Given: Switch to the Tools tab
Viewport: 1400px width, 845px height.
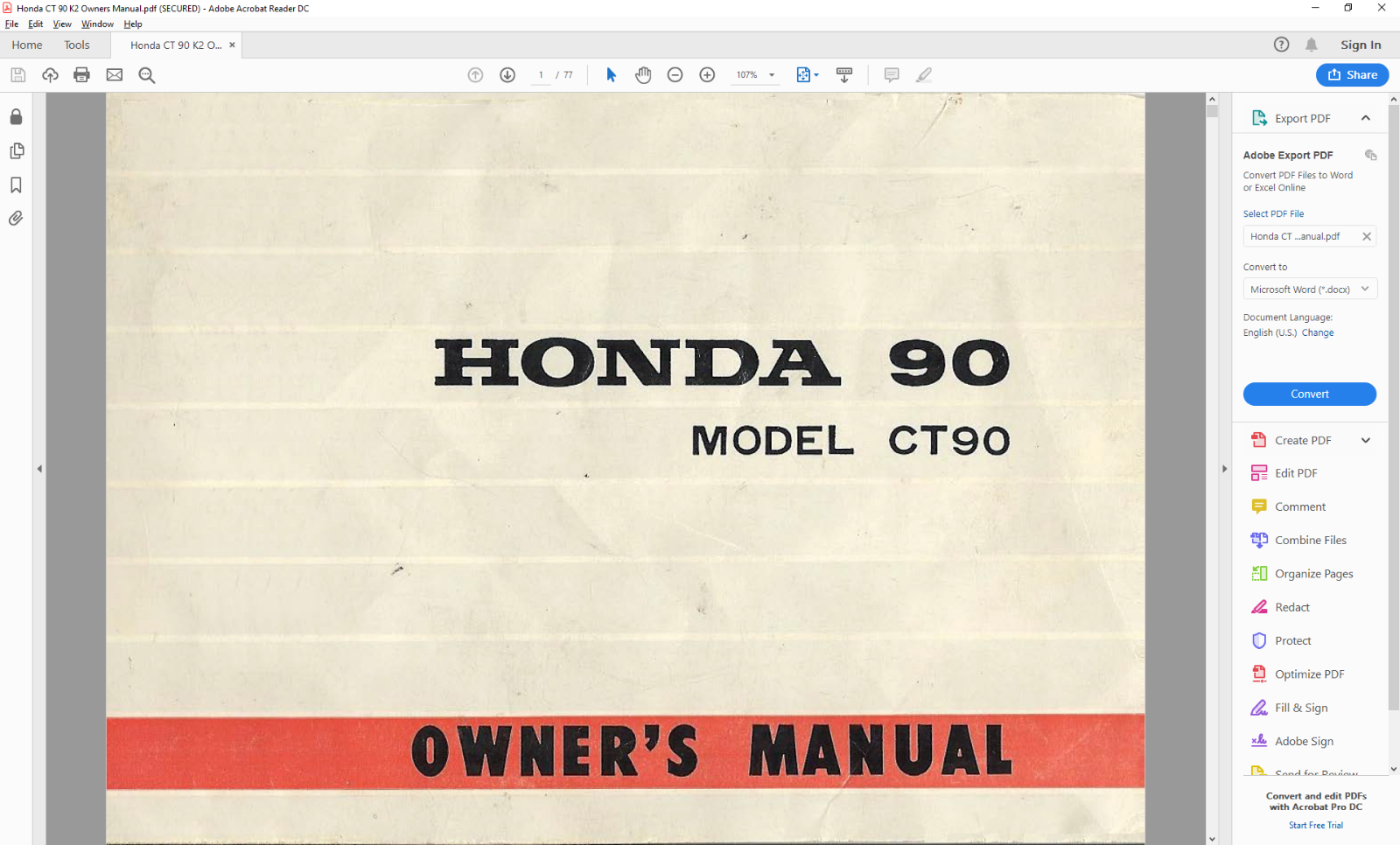Looking at the screenshot, I should (77, 45).
